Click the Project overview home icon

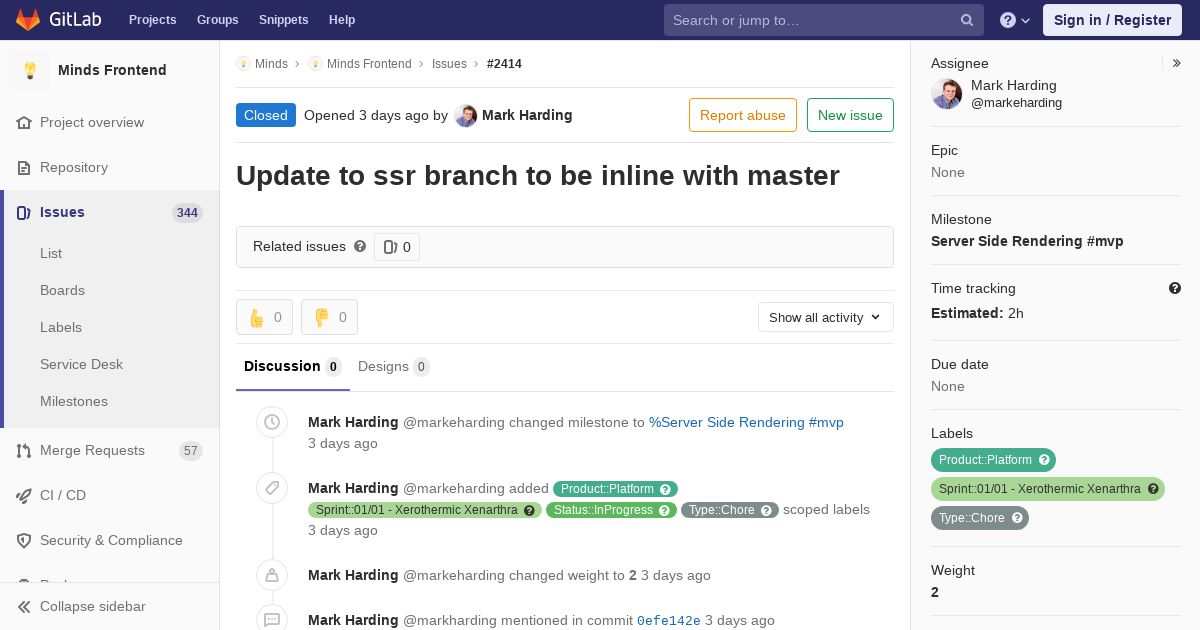[24, 123]
